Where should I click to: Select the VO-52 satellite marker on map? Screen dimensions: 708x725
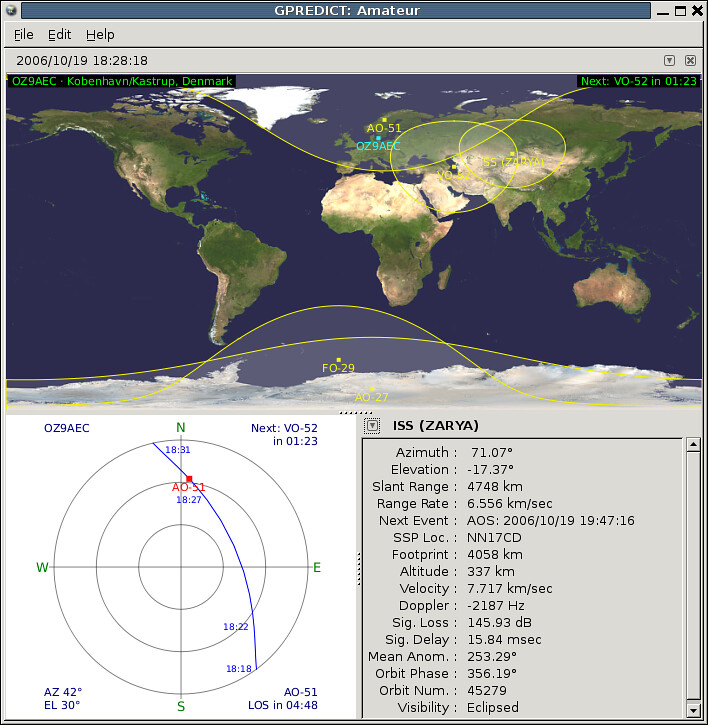point(454,167)
